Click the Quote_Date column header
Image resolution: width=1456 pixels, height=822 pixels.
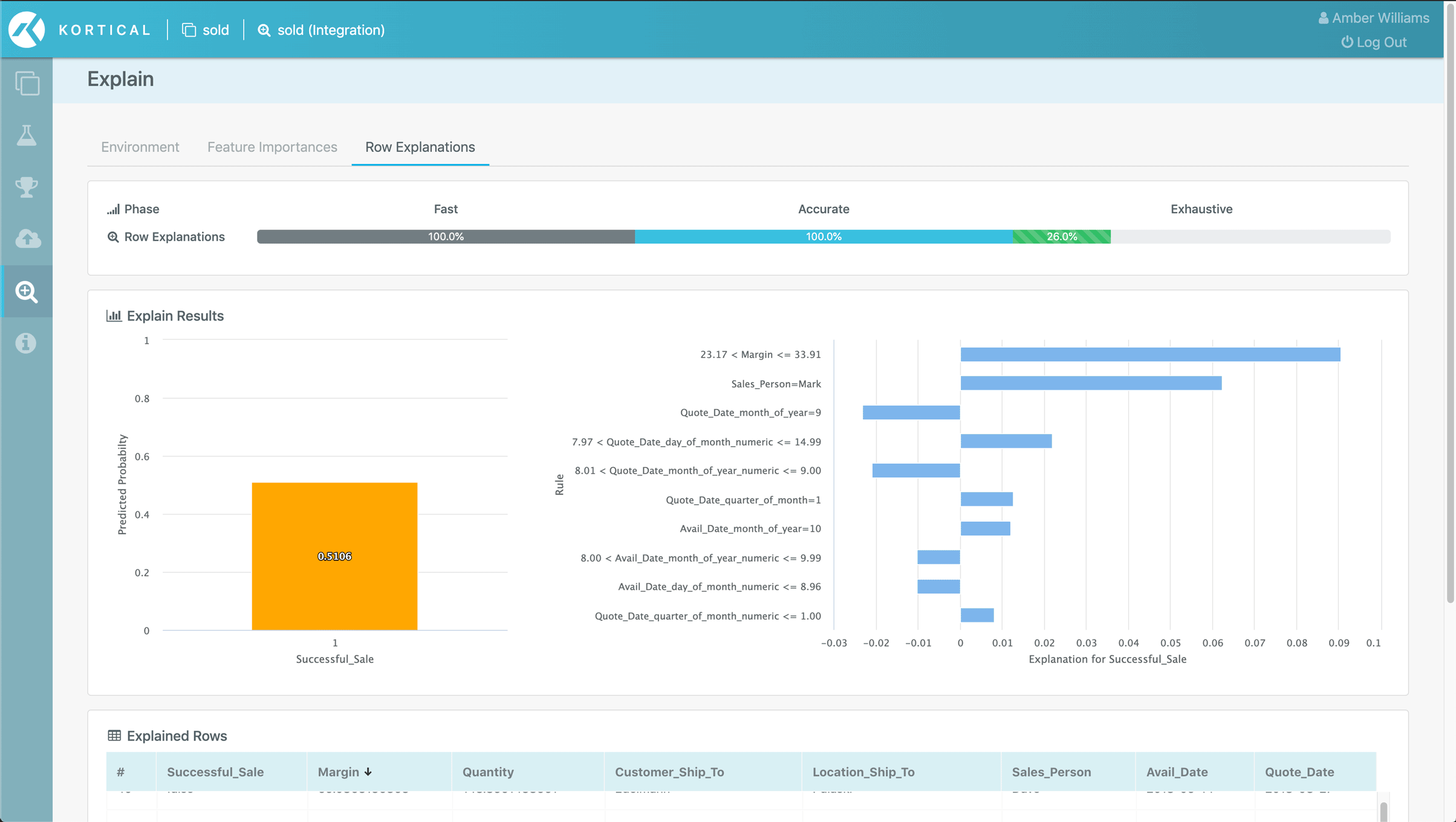pyautogui.click(x=1299, y=772)
